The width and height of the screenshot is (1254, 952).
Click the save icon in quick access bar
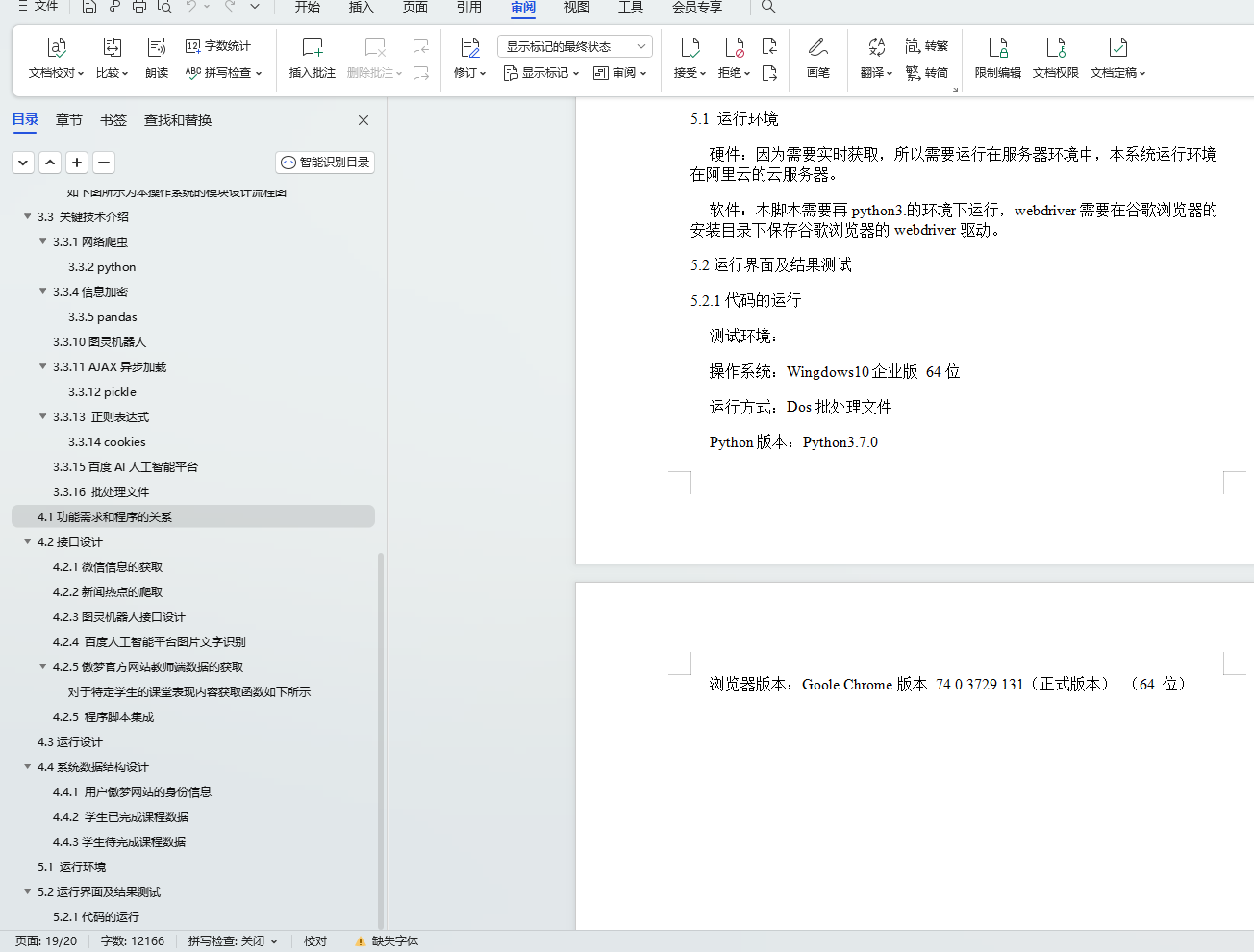tap(89, 7)
